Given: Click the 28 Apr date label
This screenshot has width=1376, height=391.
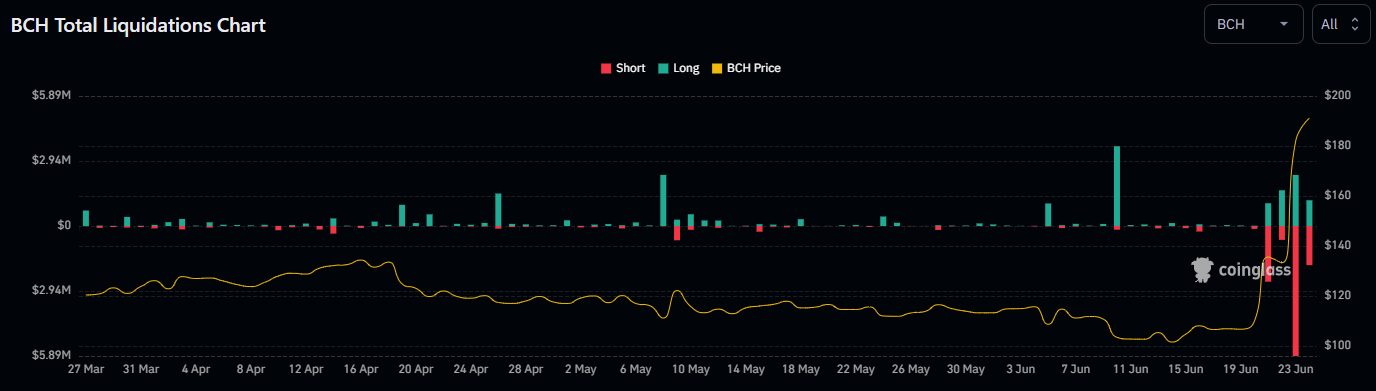Looking at the screenshot, I should click(x=526, y=369).
